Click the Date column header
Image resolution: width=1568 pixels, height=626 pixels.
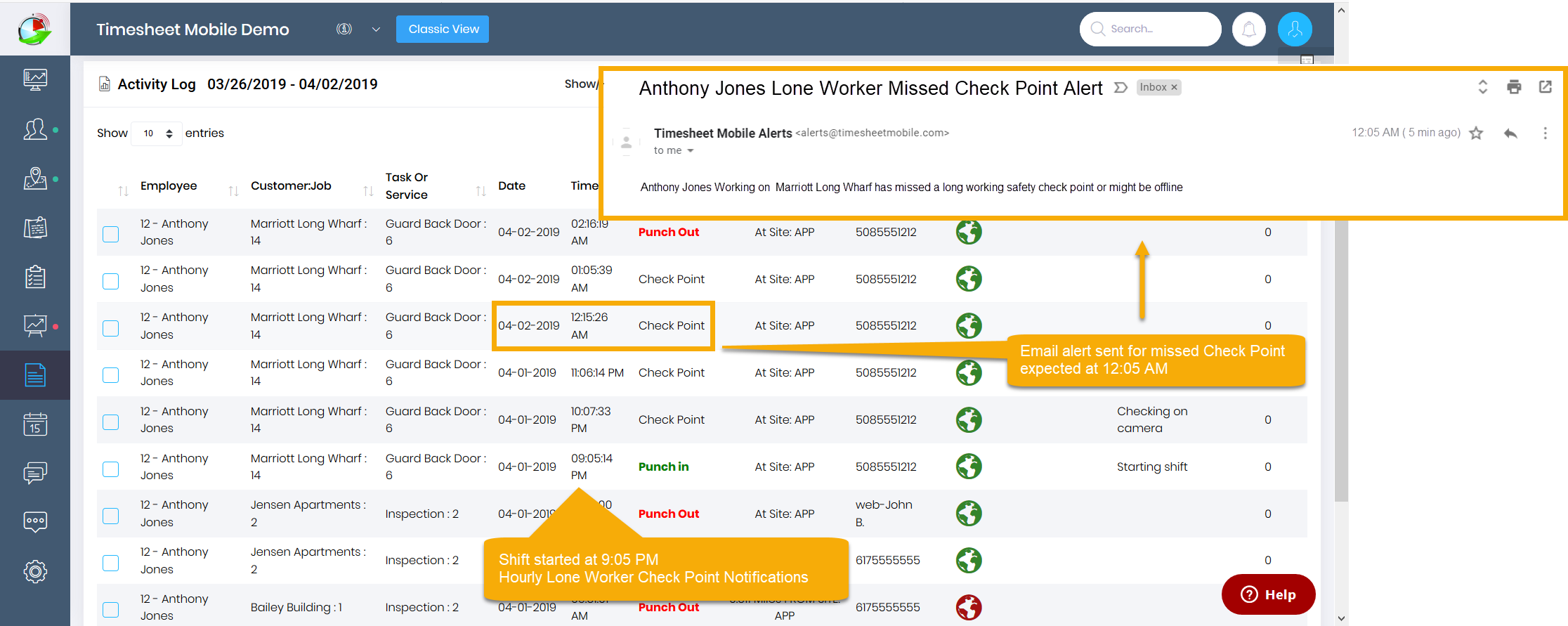pos(512,186)
